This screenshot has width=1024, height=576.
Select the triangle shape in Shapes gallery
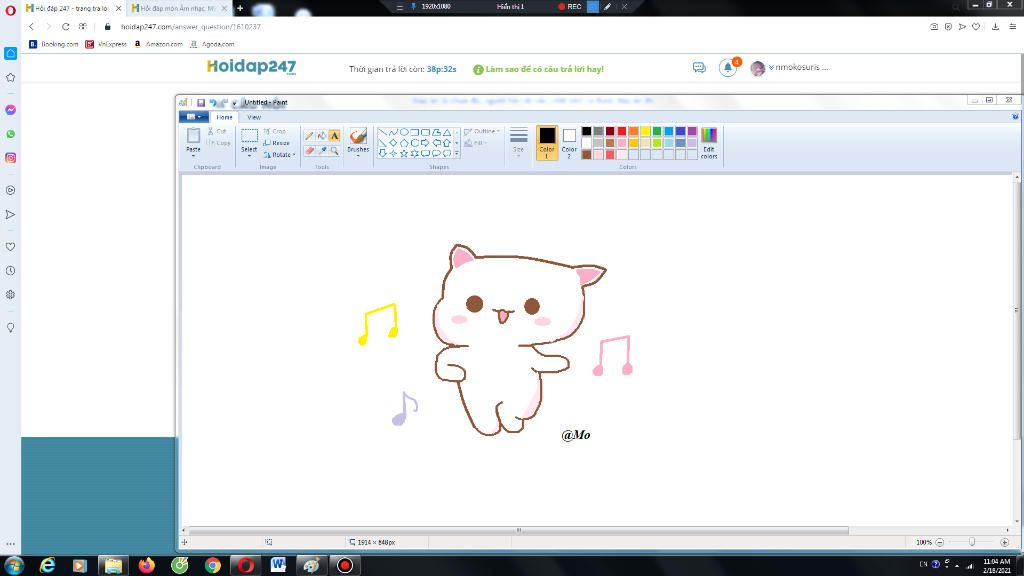pyautogui.click(x=447, y=132)
